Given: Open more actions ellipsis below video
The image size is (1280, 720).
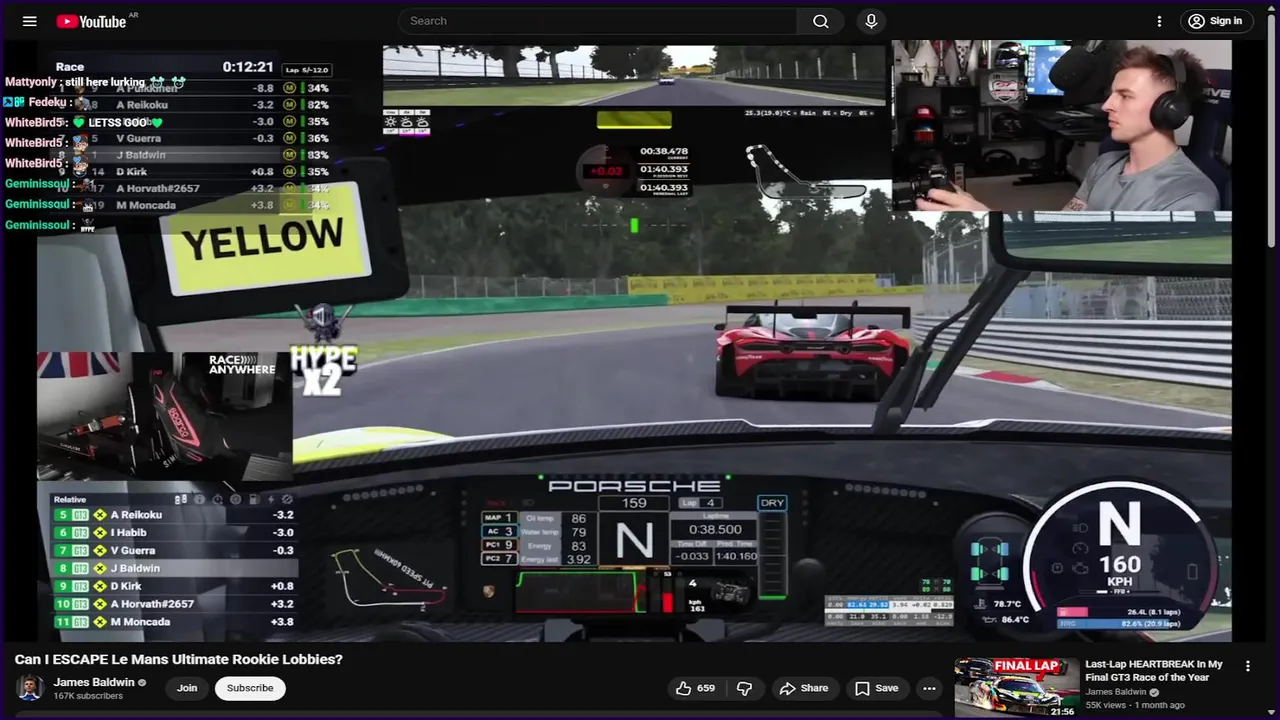Looking at the screenshot, I should point(929,688).
